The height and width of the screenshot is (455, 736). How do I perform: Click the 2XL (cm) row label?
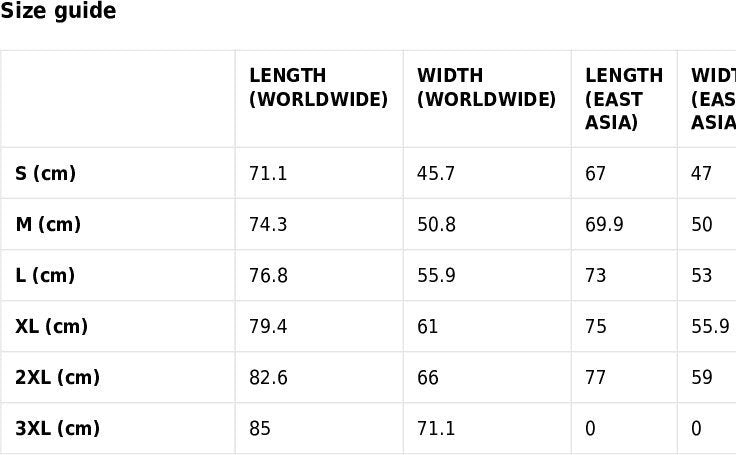click(x=58, y=378)
